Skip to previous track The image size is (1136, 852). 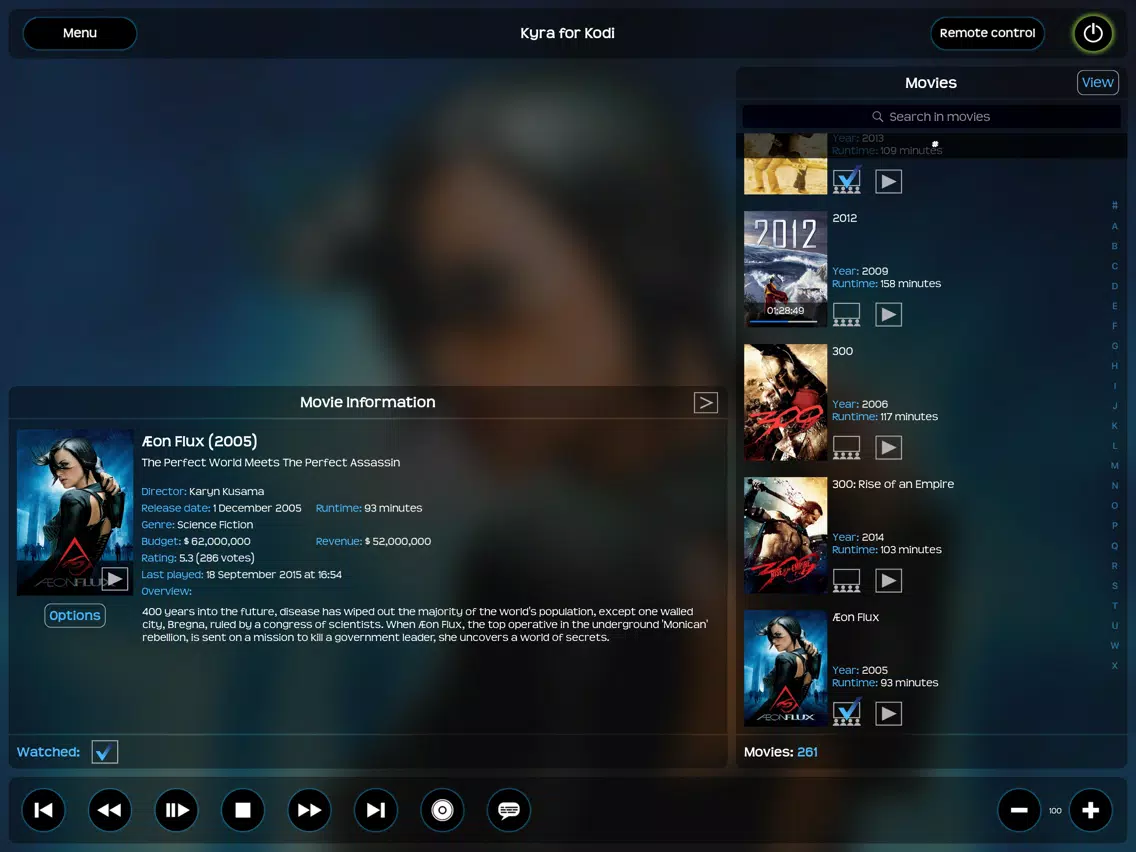click(x=43, y=810)
